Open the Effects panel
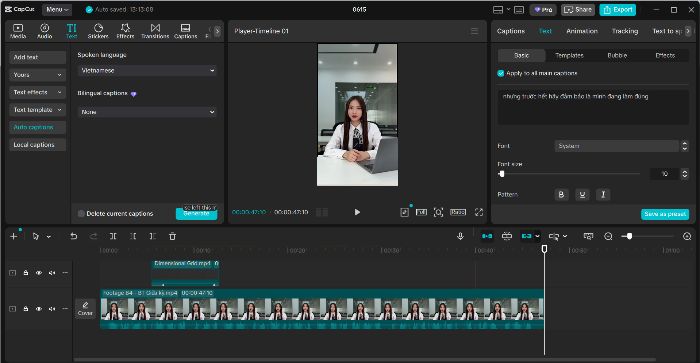This screenshot has height=363, width=700. coord(125,31)
